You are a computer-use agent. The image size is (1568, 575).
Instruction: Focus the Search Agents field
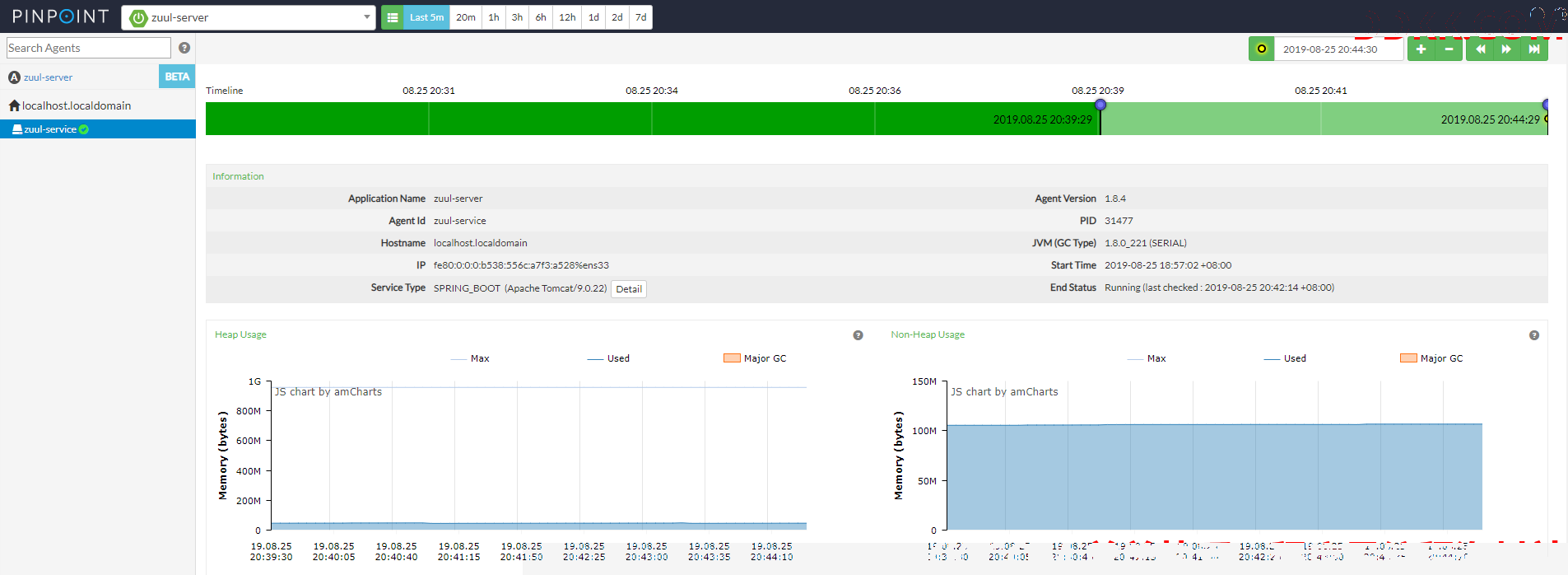tap(89, 48)
